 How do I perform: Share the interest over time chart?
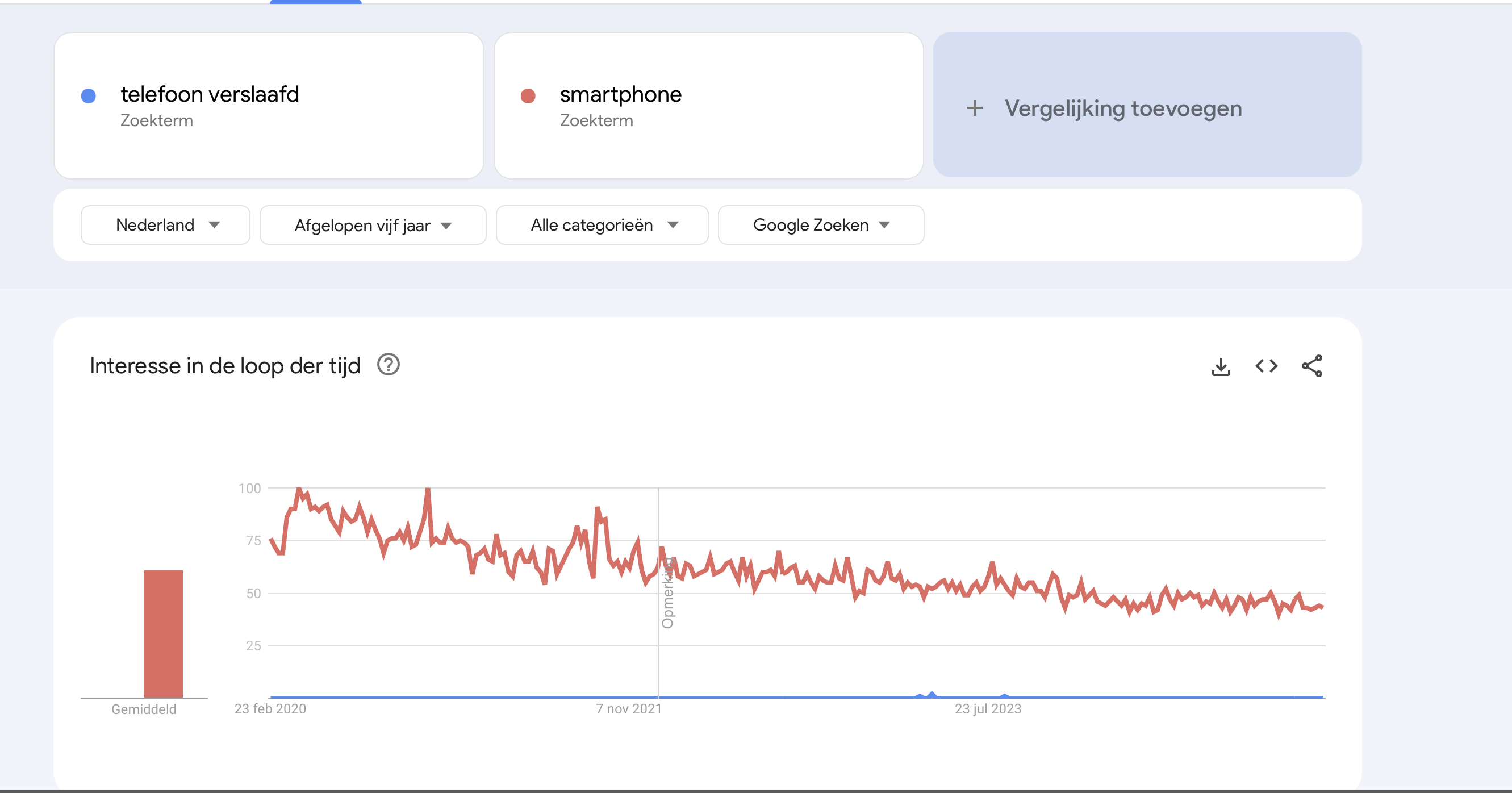1312,366
